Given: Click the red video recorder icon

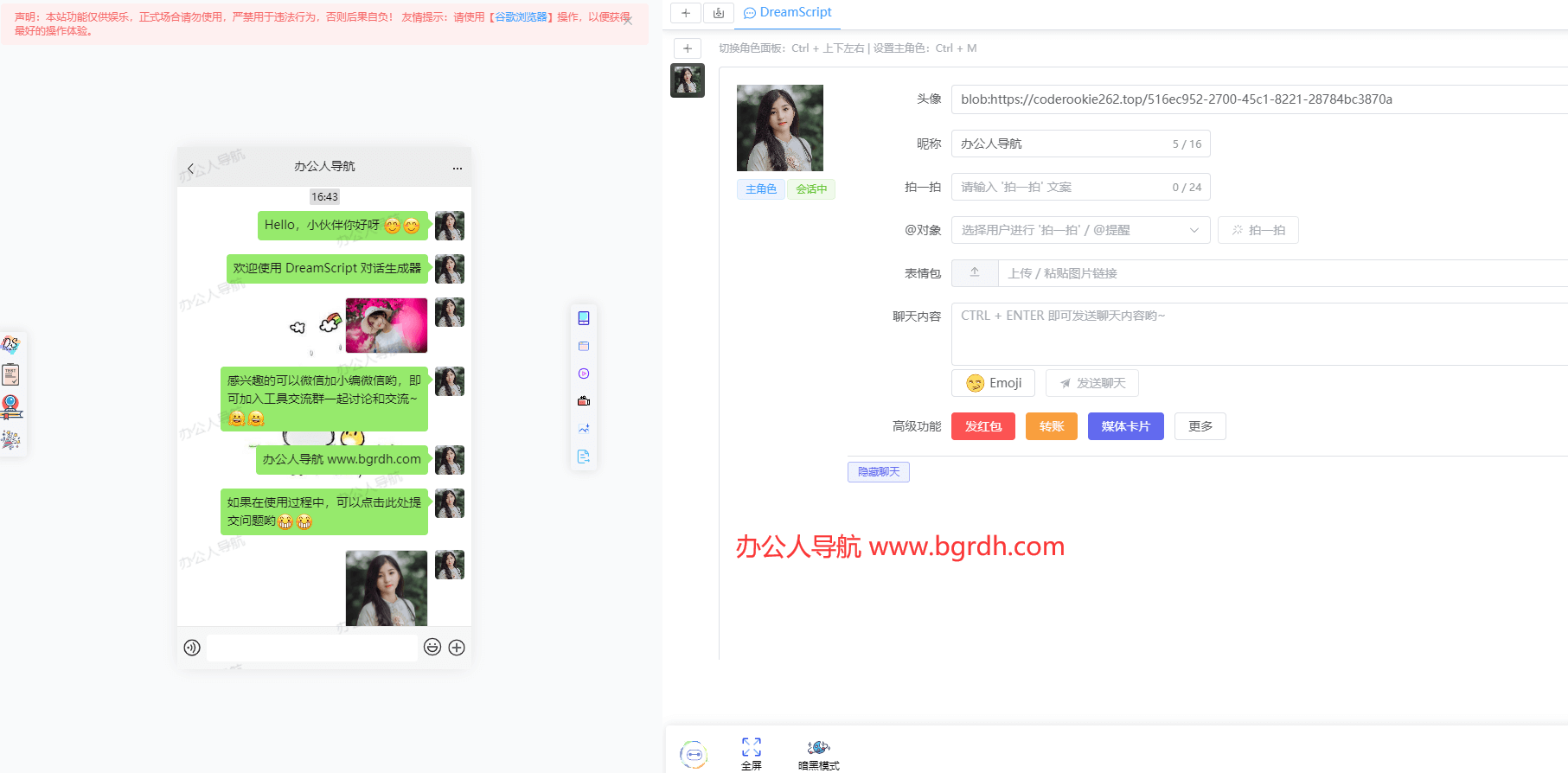Looking at the screenshot, I should [584, 401].
